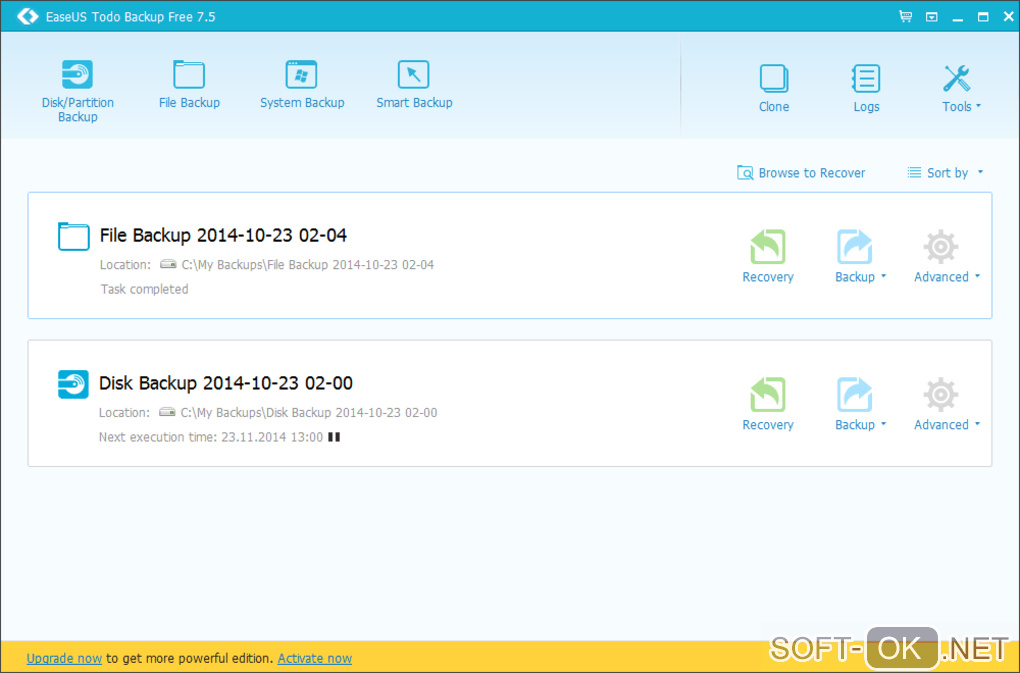This screenshot has height=673, width=1020.
Task: Run Backup for File Backup task
Action: (854, 256)
